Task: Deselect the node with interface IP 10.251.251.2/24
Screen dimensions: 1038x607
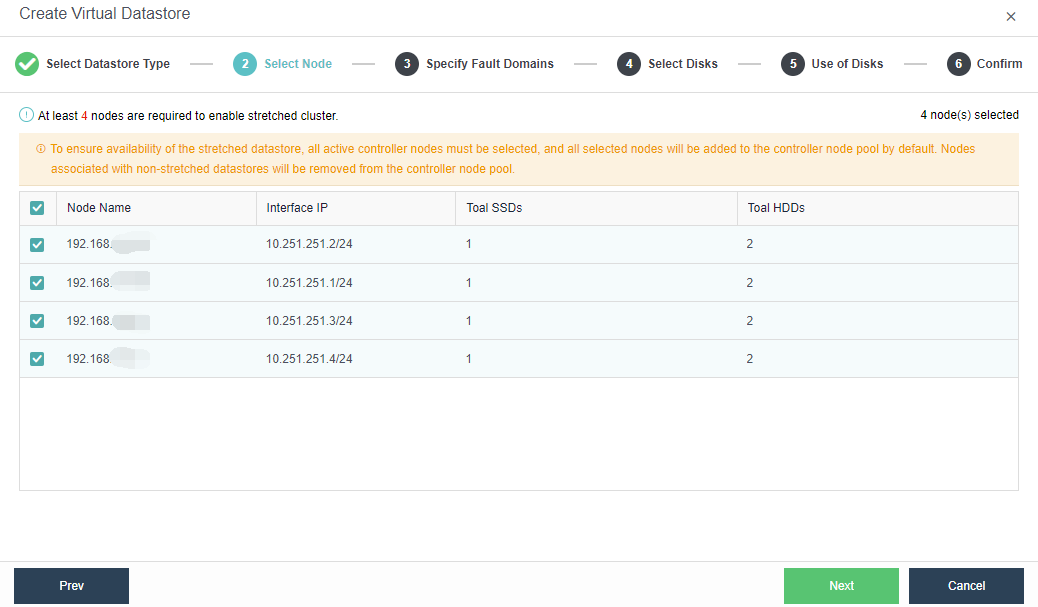Action: pos(37,244)
